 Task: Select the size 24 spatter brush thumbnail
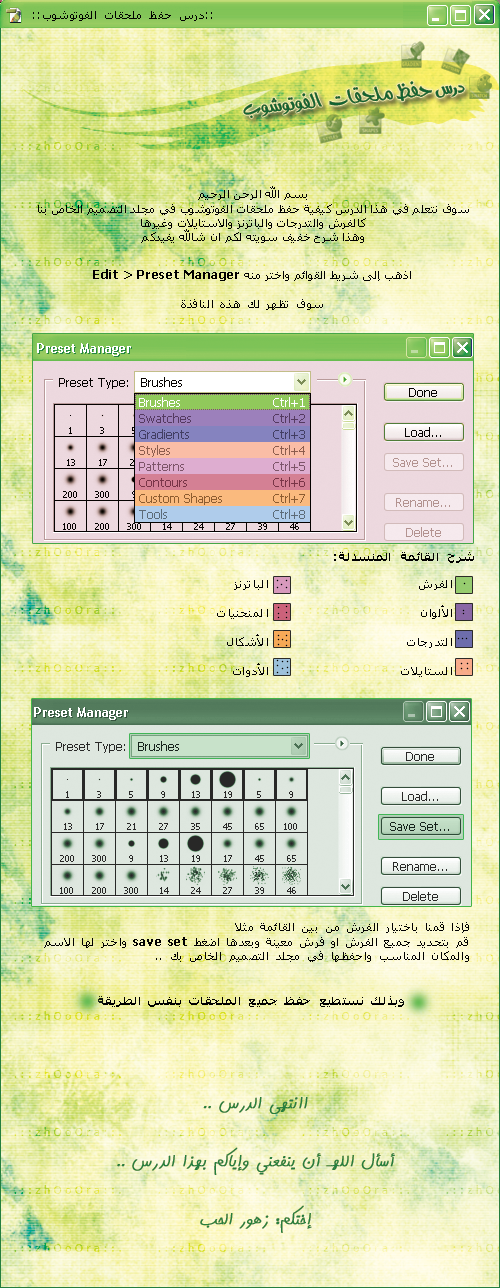point(196,880)
